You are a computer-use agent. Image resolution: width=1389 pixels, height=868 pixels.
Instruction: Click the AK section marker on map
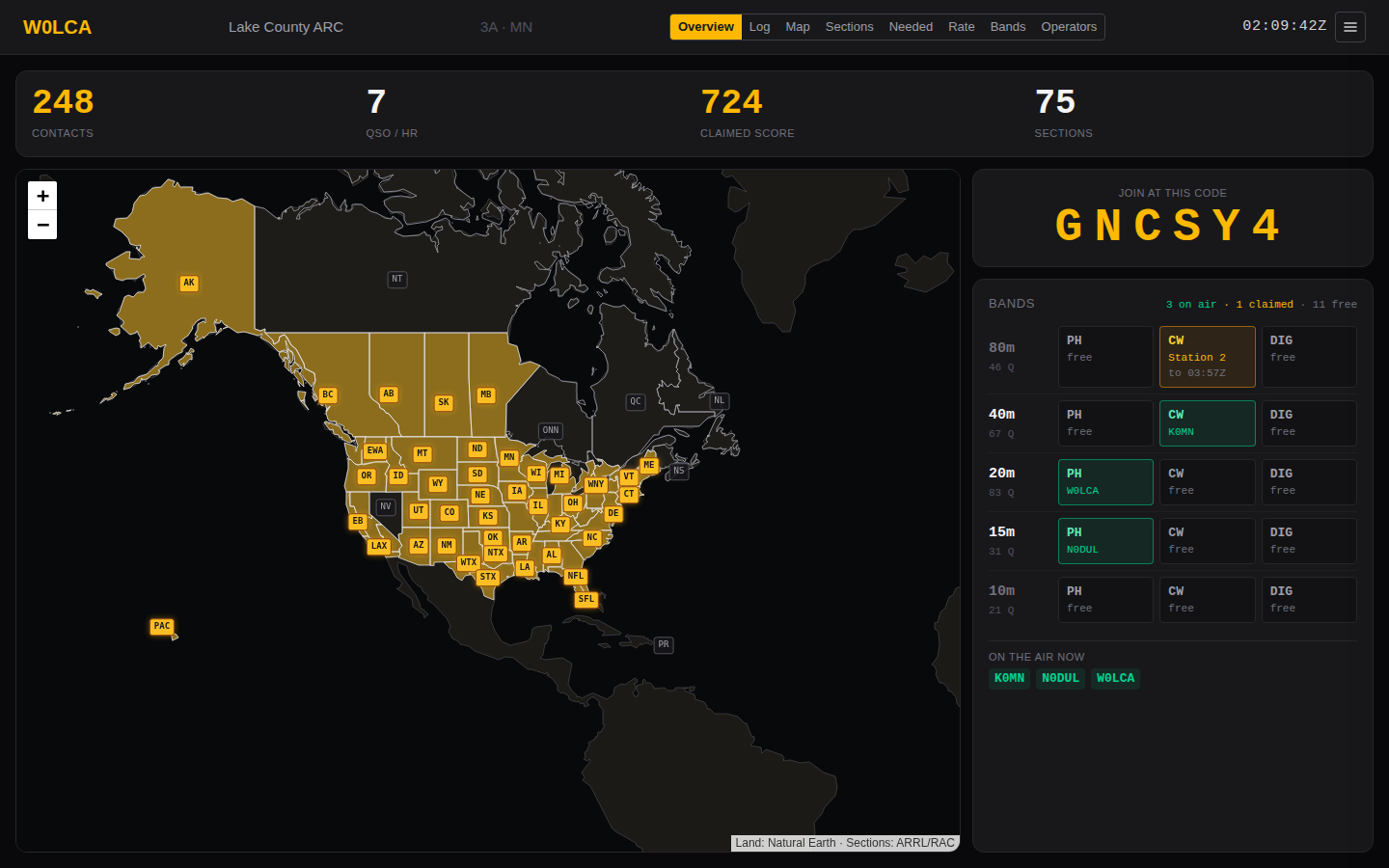(x=189, y=284)
